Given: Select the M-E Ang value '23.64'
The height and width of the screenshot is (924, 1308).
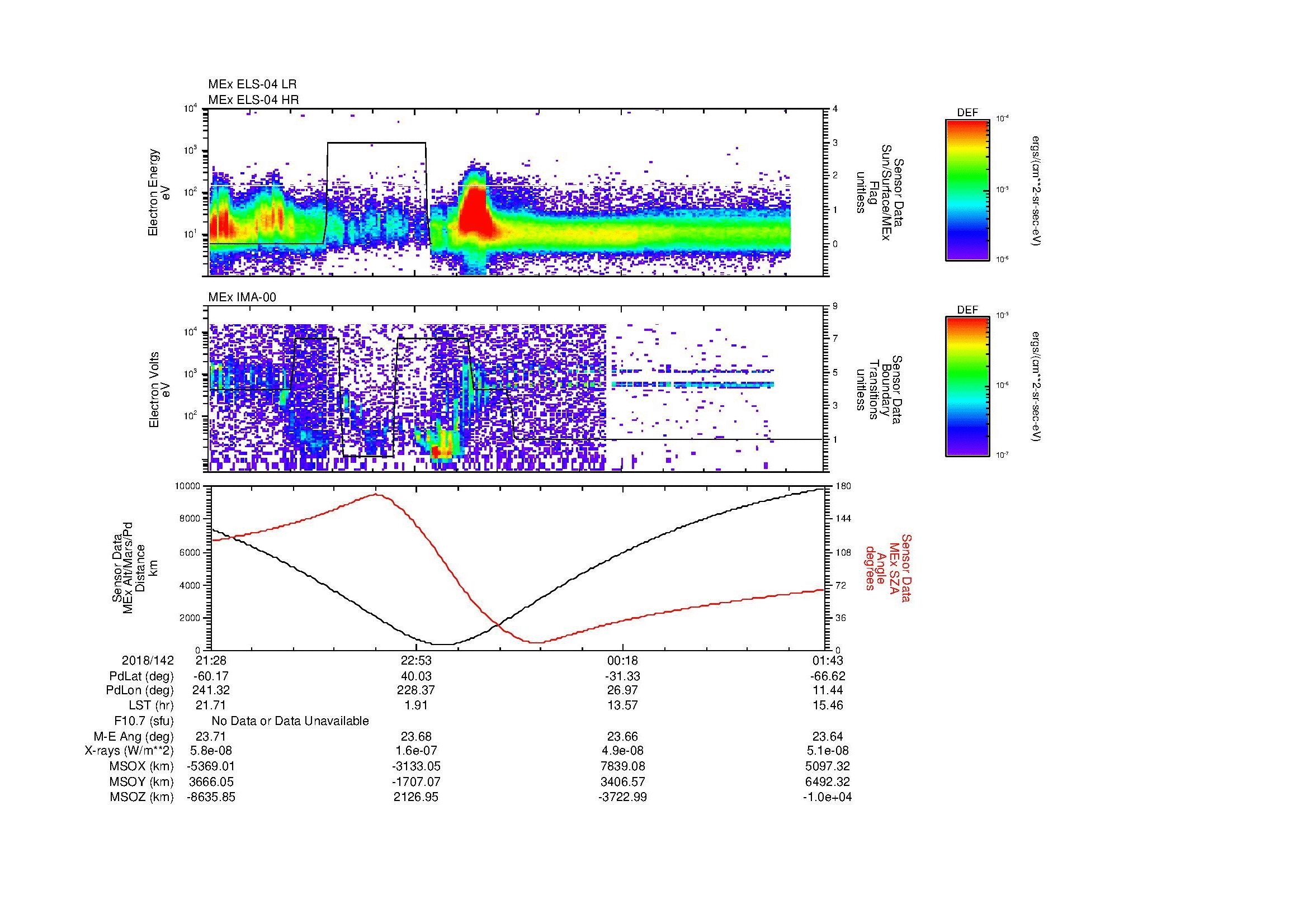Looking at the screenshot, I should [x=828, y=736].
